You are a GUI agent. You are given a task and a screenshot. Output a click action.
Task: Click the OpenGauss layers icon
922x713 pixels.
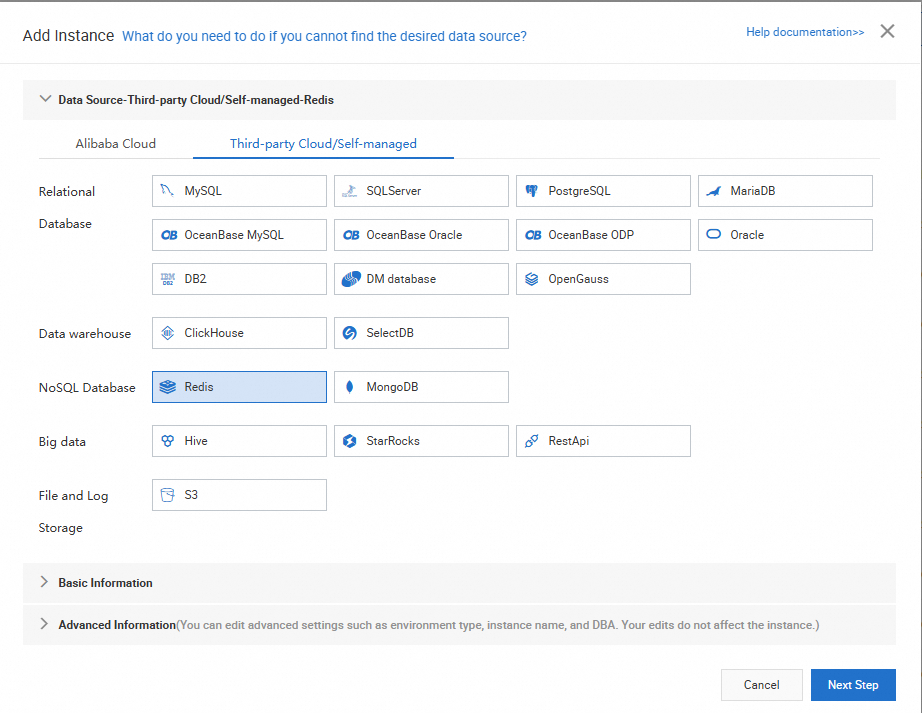point(532,279)
